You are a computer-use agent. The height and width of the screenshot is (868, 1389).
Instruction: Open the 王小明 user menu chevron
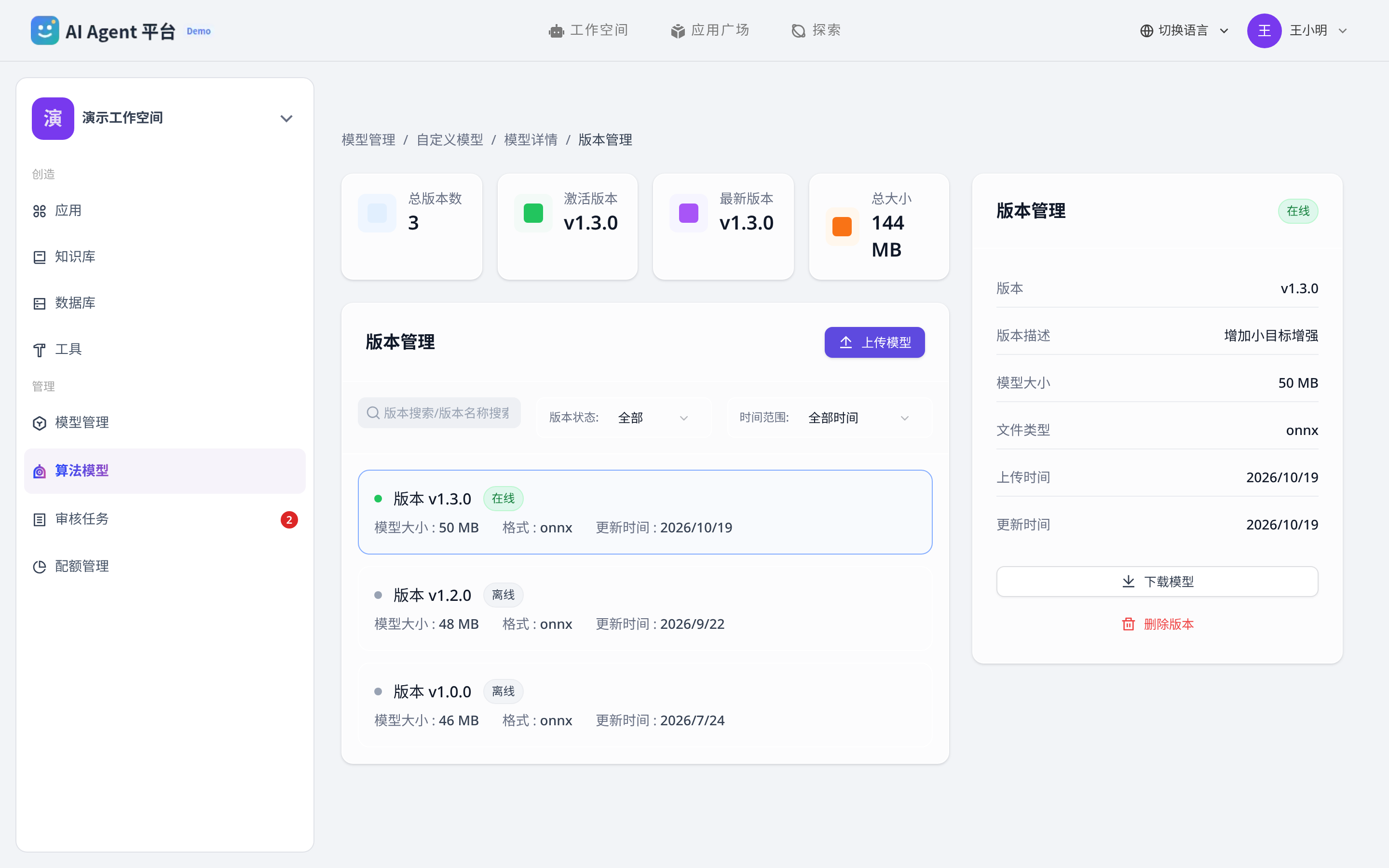[1343, 31]
